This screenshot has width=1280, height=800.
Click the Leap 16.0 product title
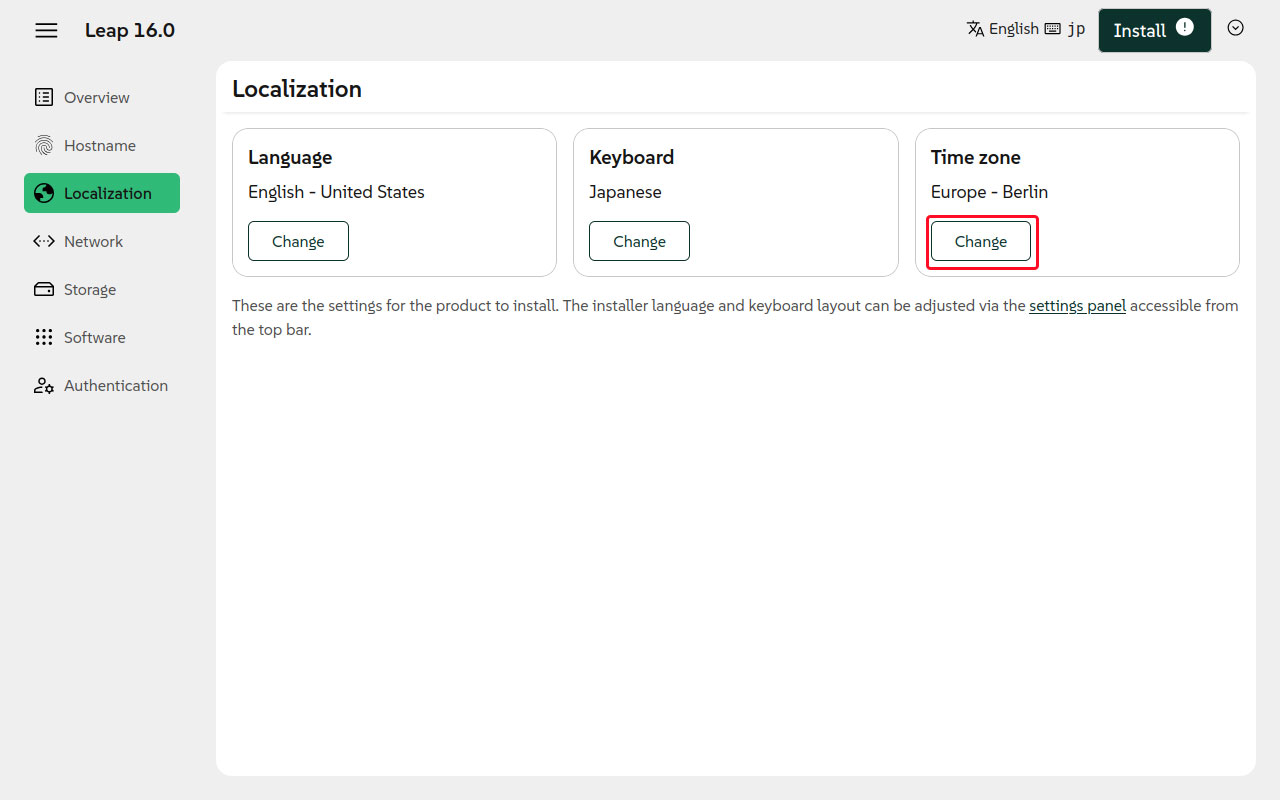tap(130, 30)
